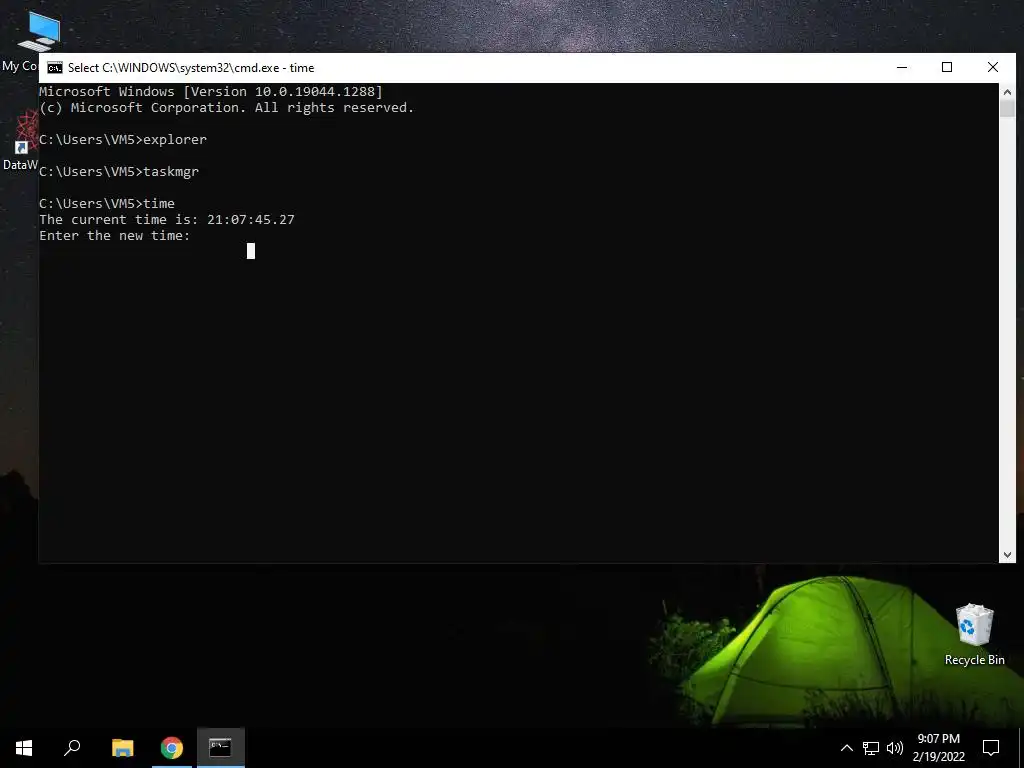This screenshot has height=768, width=1024.
Task: Open the network status tray icon
Action: coord(871,748)
